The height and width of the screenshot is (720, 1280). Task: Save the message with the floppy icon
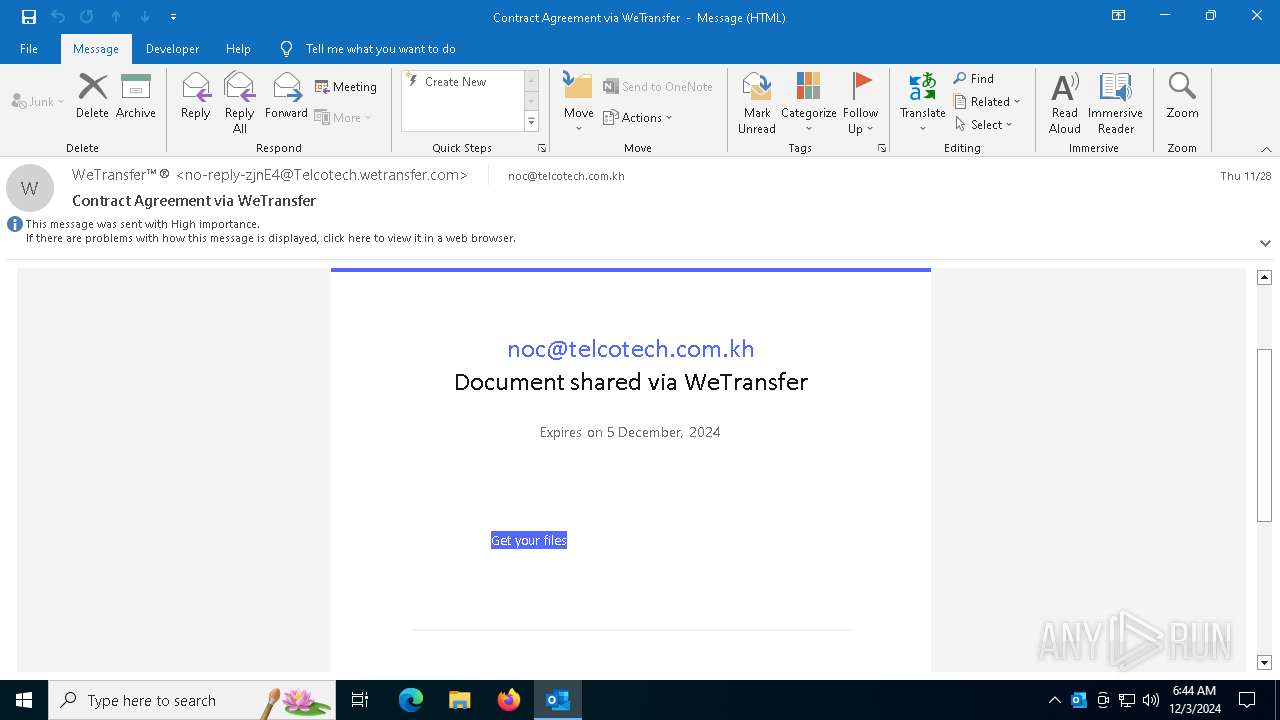pyautogui.click(x=29, y=17)
